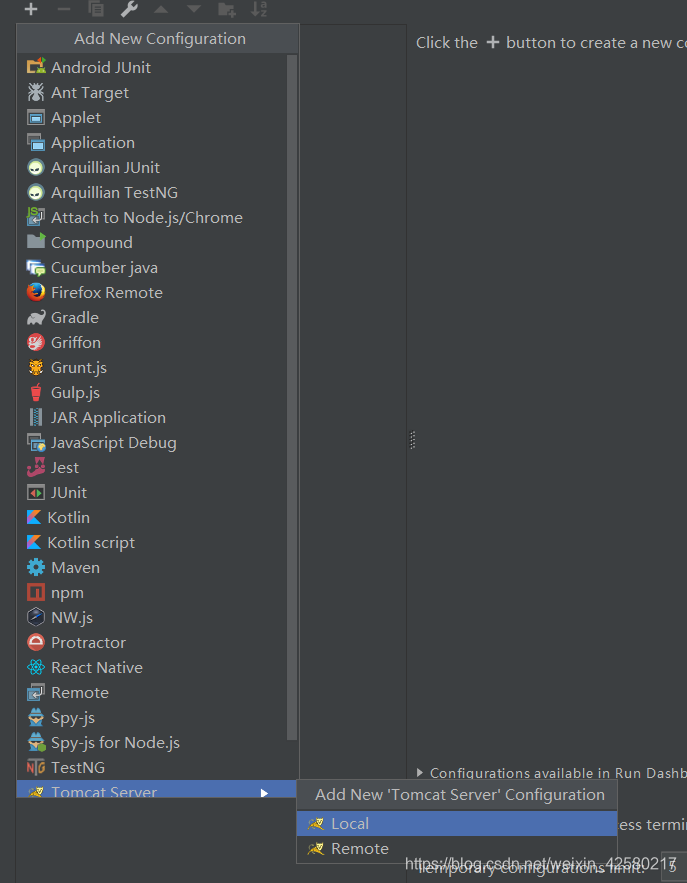Click the Firefox Remote icon

tap(36, 292)
